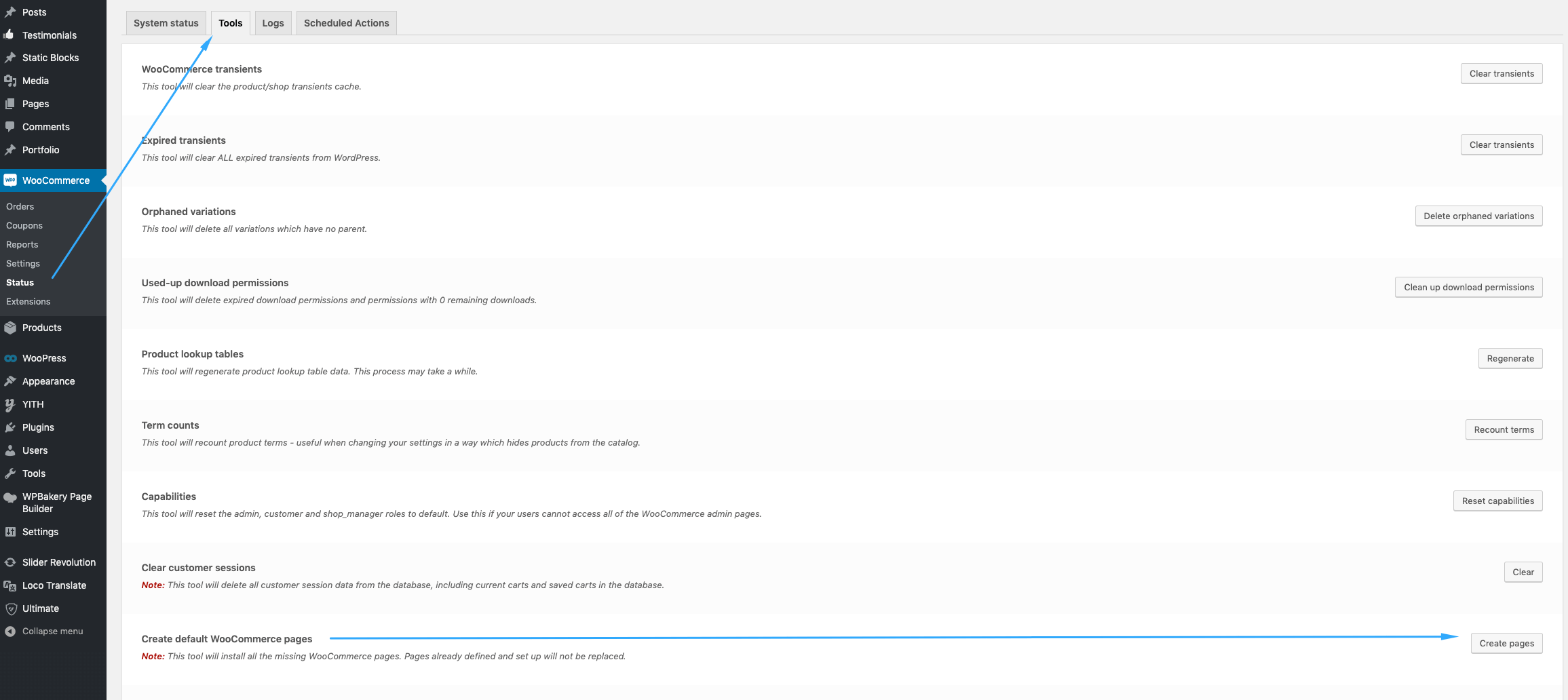This screenshot has height=700, width=1568.
Task: Click the WooCommerce logo icon in sidebar
Action: pos(10,180)
